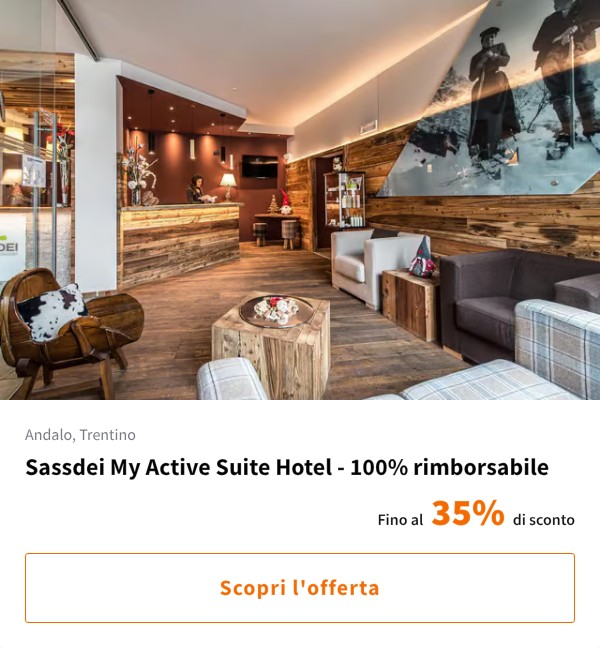The image size is (600, 648).
Task: Click the receptionist behind the wooden desk
Action: (x=198, y=189)
